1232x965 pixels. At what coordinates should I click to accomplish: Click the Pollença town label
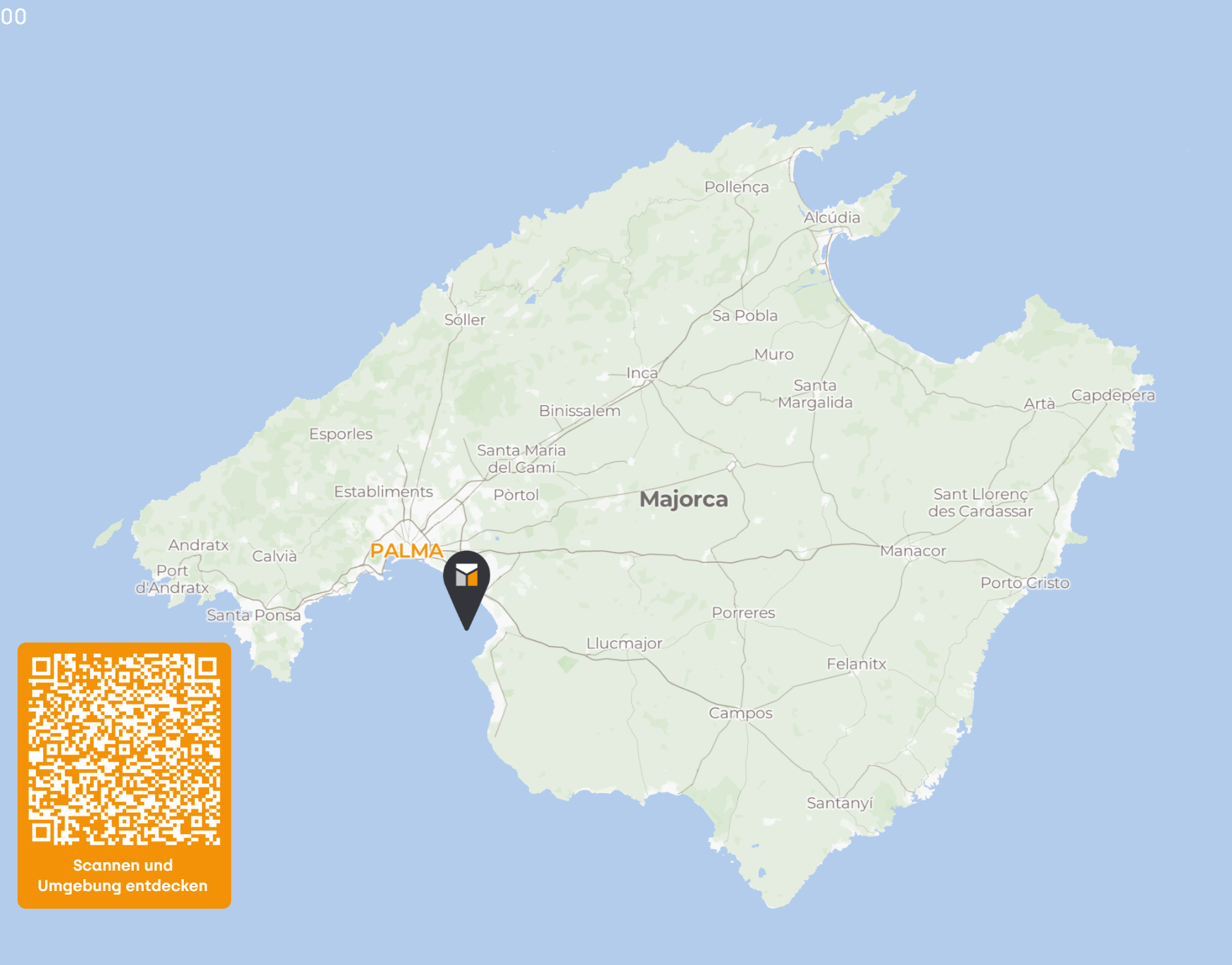pos(736,187)
